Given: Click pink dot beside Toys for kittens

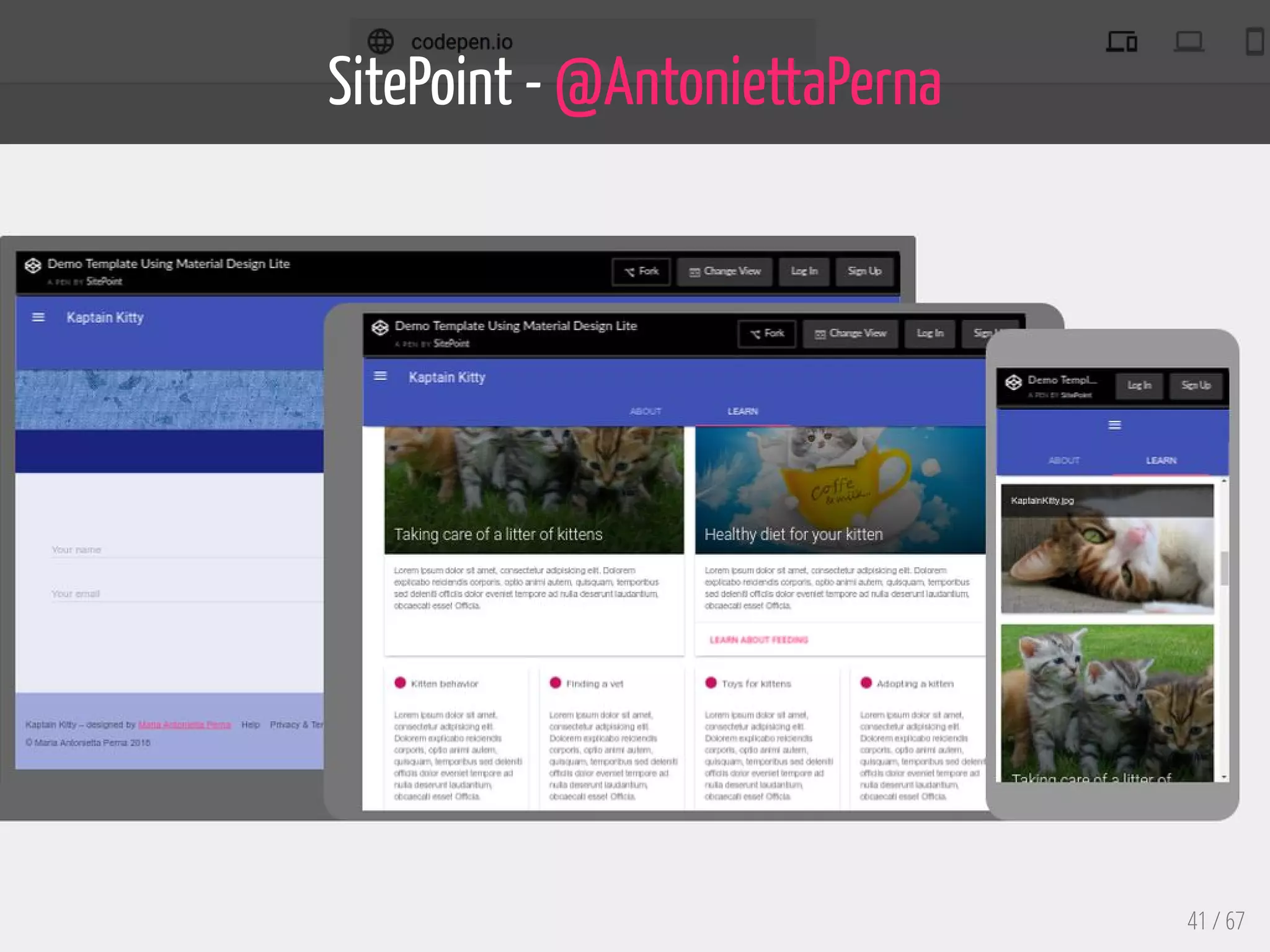Looking at the screenshot, I should pyautogui.click(x=711, y=683).
